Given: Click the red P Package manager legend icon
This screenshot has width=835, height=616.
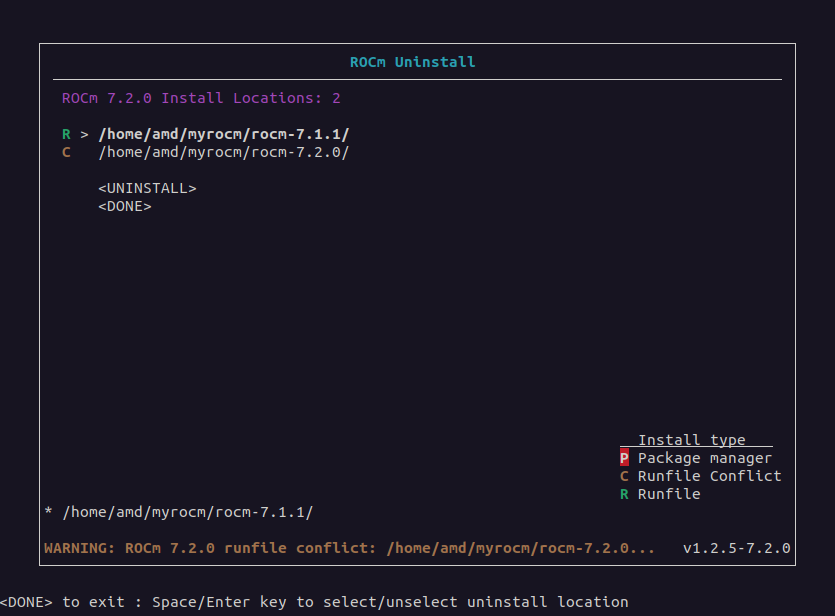Looking at the screenshot, I should click(624, 458).
